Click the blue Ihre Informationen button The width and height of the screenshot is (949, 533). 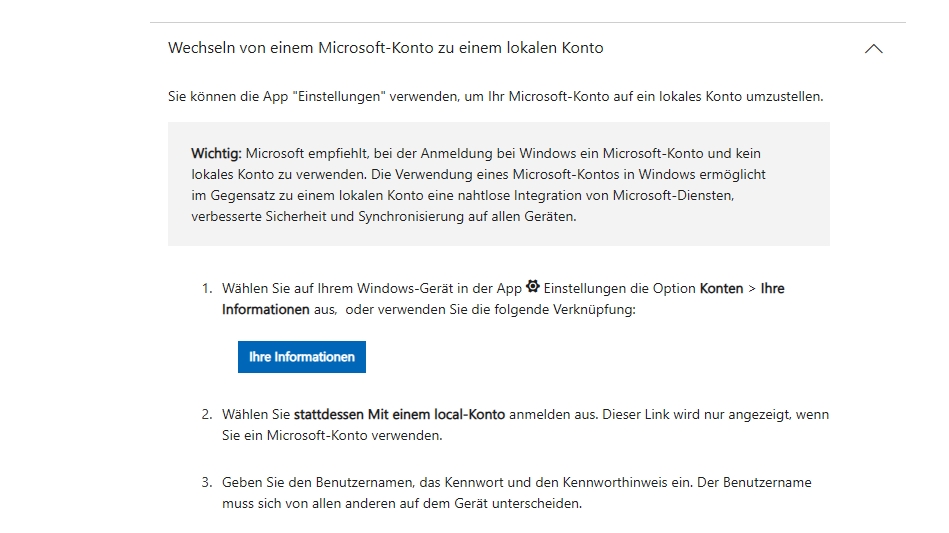pyautogui.click(x=301, y=357)
